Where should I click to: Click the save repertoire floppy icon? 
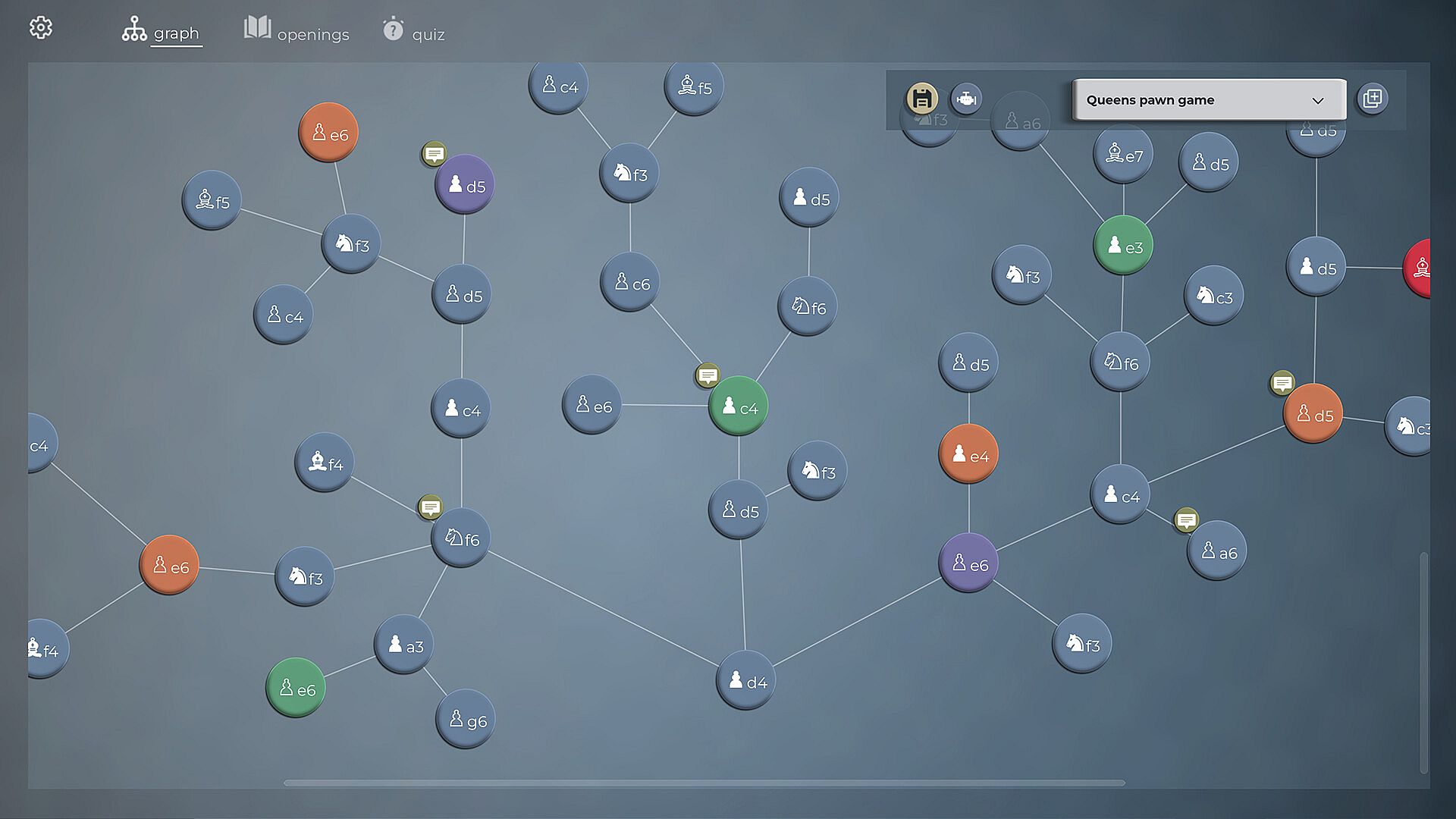point(921,99)
